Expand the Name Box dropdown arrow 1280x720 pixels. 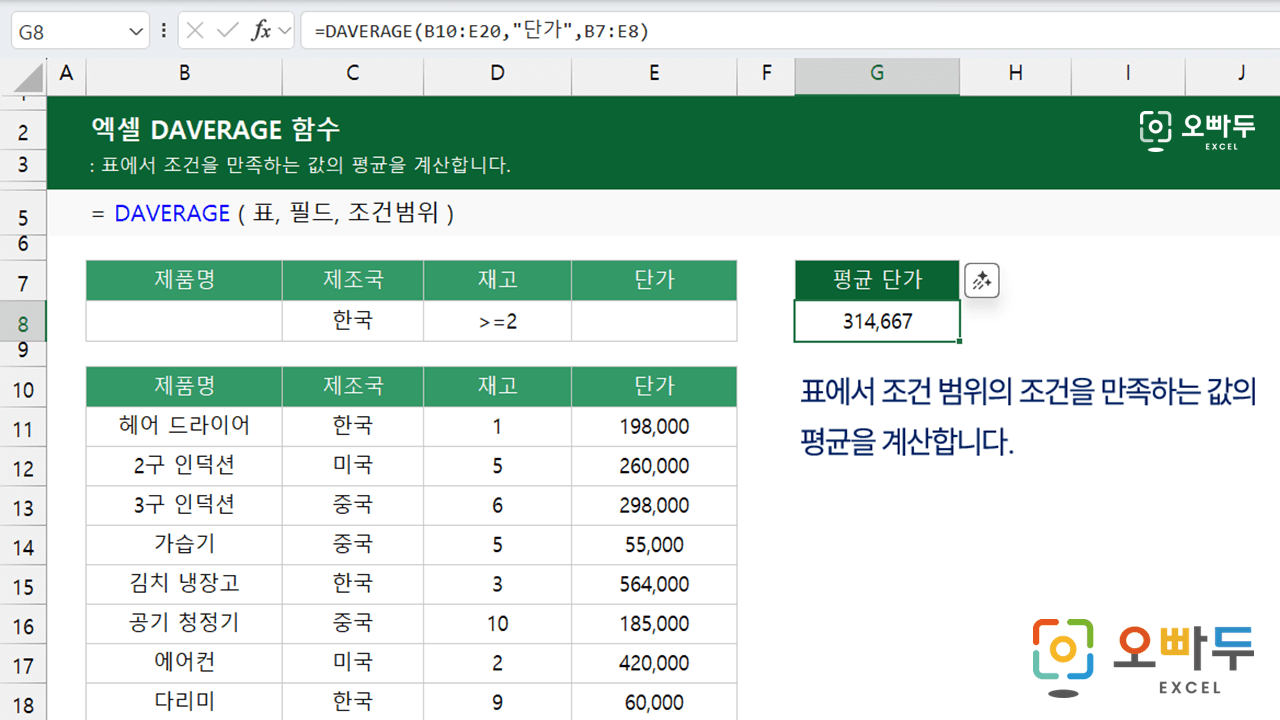[x=137, y=32]
